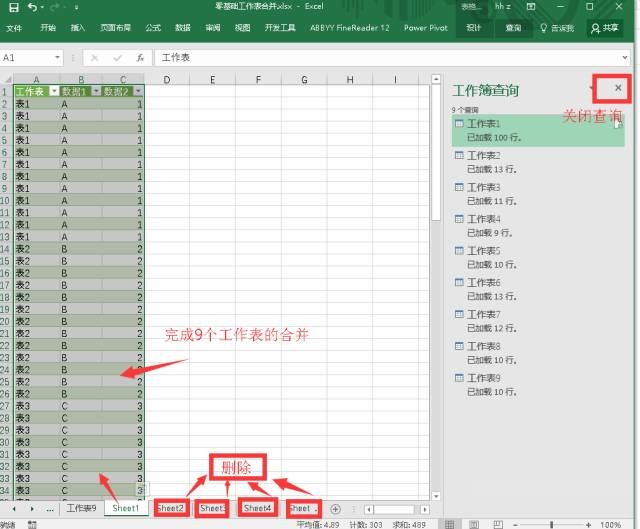The image size is (640, 529).
Task: Open the 查询 tools tab
Action: pos(513,28)
